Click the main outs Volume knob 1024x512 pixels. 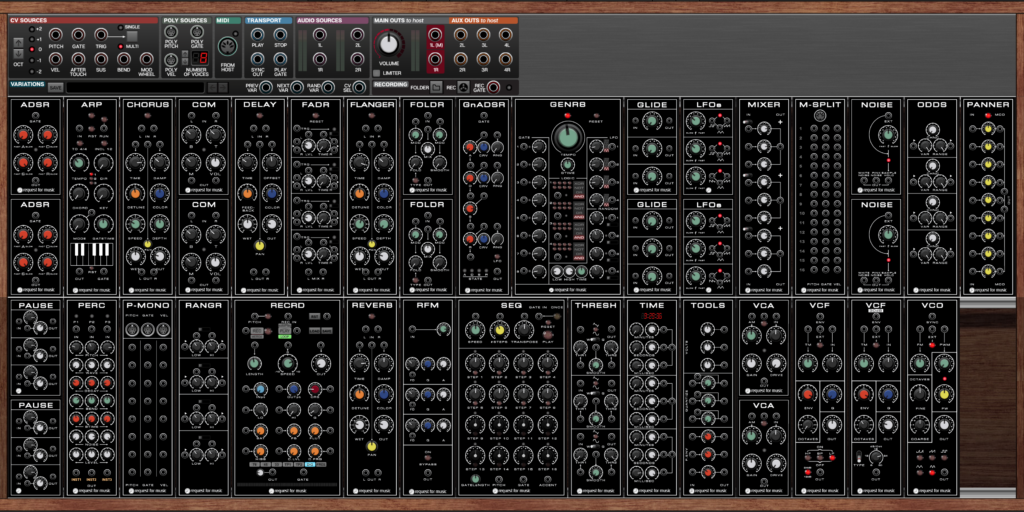[388, 44]
